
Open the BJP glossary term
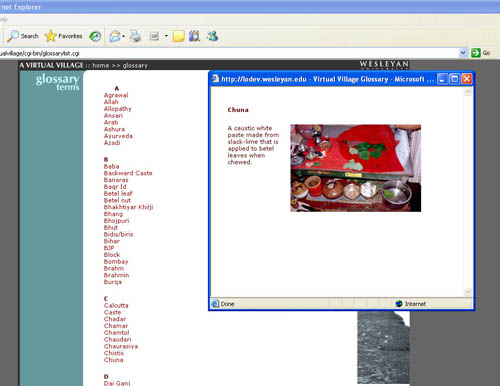109,248
